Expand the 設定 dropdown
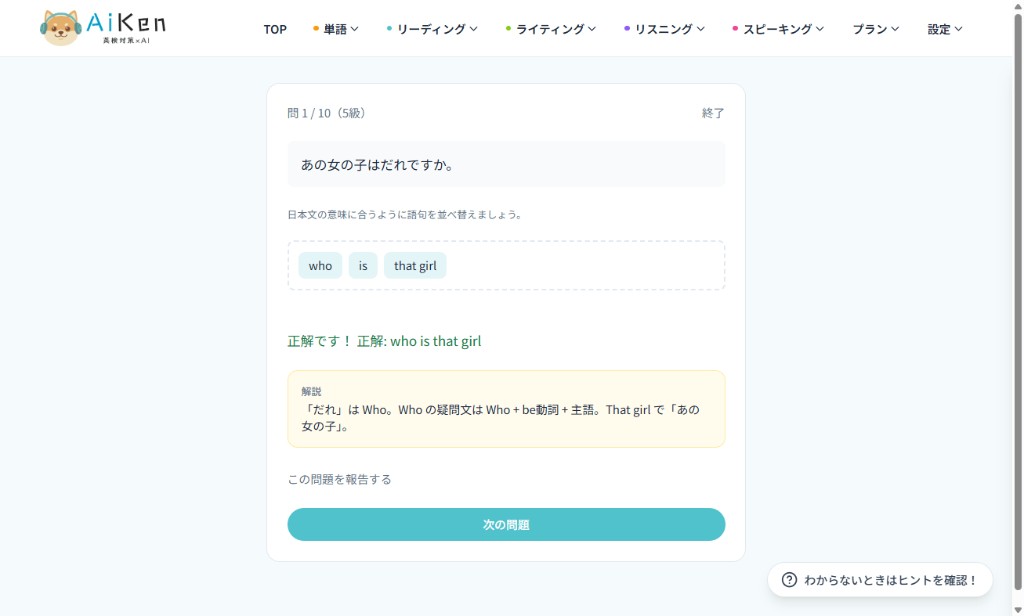 [x=944, y=29]
